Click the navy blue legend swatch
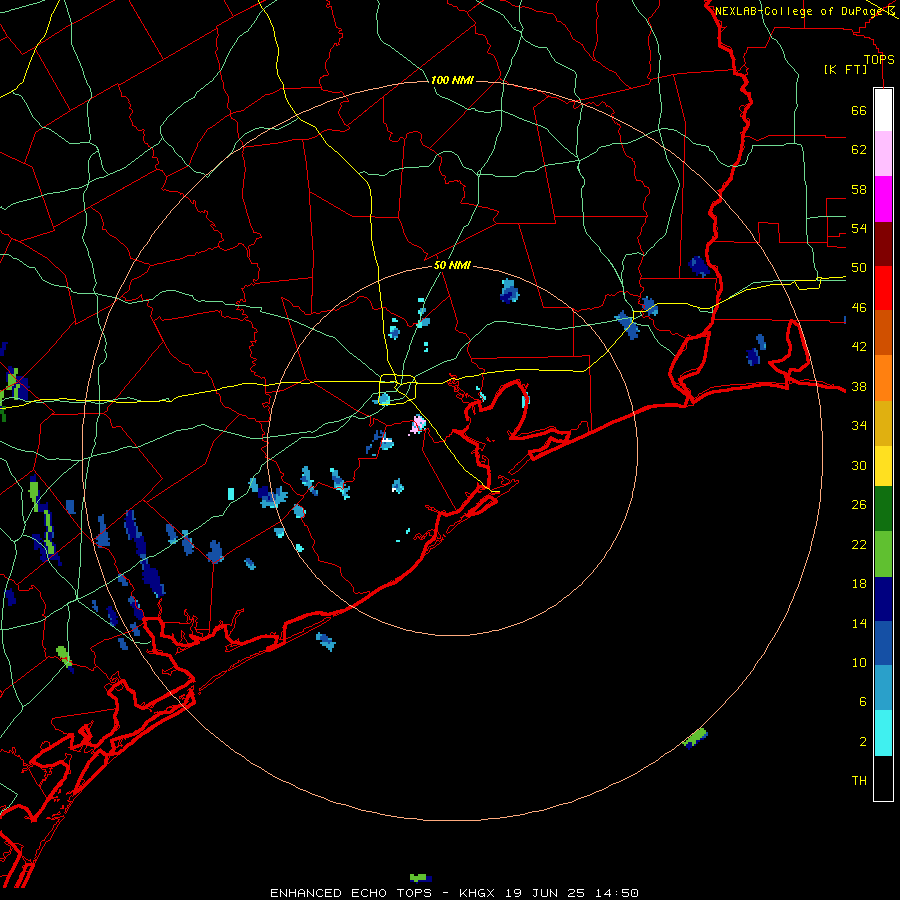Viewport: 900px width, 900px height. tap(883, 599)
